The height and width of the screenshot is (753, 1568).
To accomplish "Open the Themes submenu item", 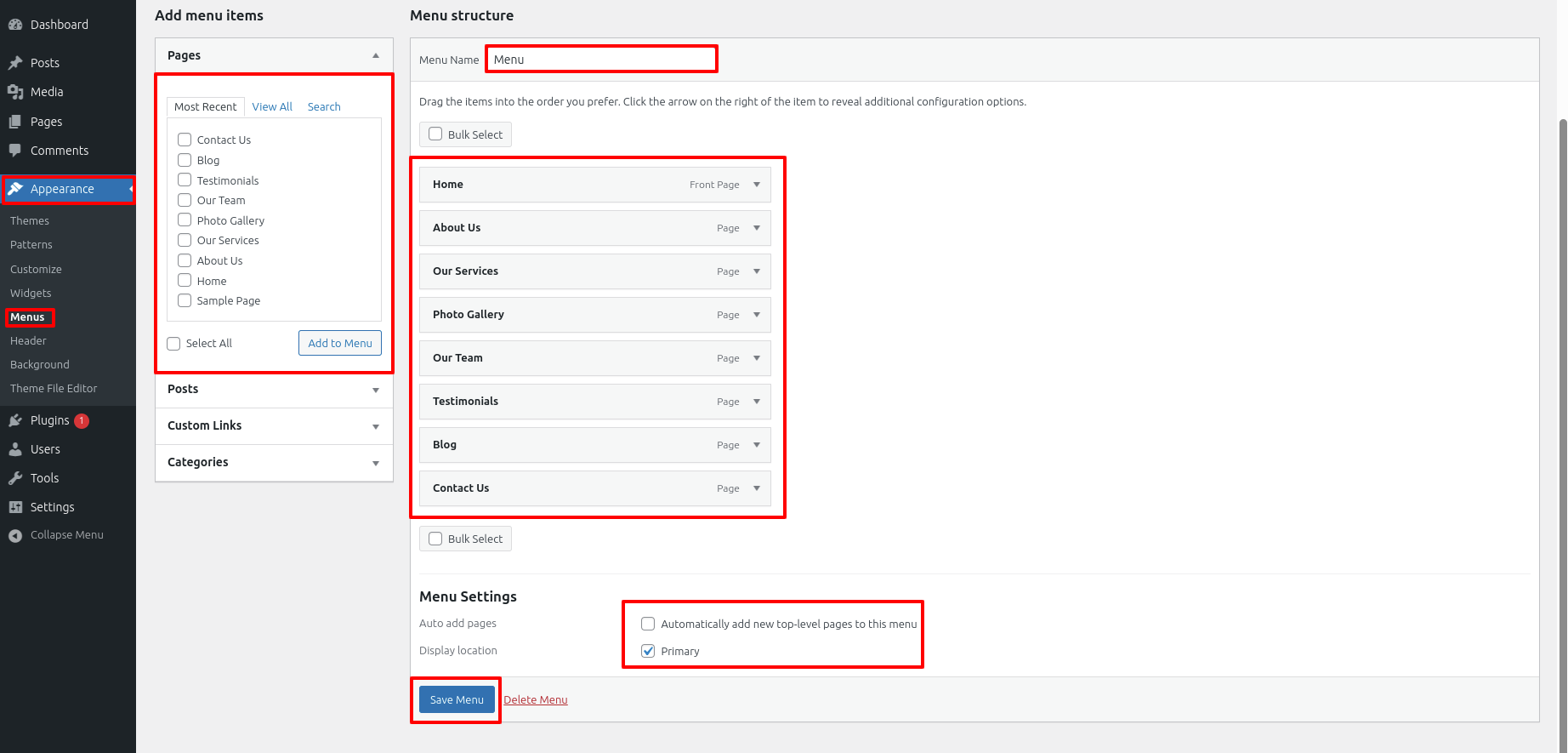I will 30,220.
